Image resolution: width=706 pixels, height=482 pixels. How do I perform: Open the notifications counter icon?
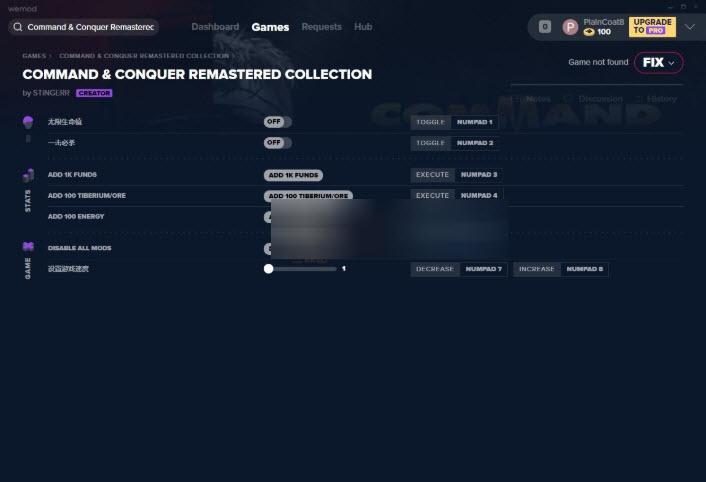[x=545, y=27]
